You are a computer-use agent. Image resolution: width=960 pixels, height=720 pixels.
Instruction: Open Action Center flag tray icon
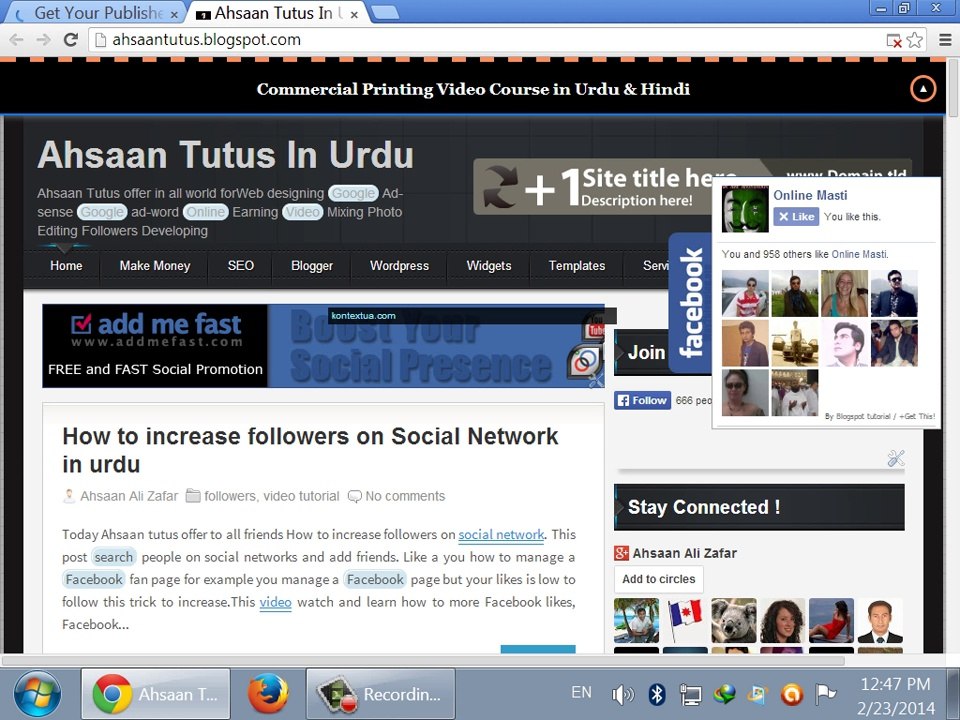click(825, 694)
